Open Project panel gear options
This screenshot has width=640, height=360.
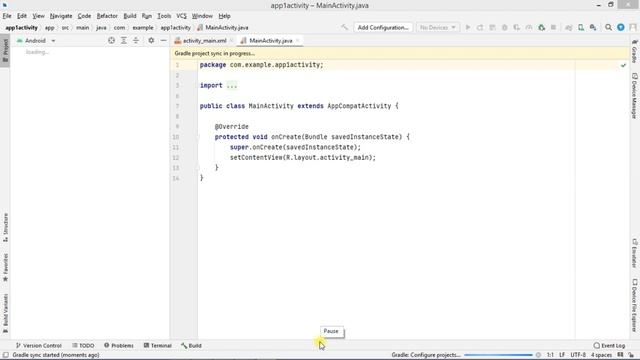click(x=151, y=40)
